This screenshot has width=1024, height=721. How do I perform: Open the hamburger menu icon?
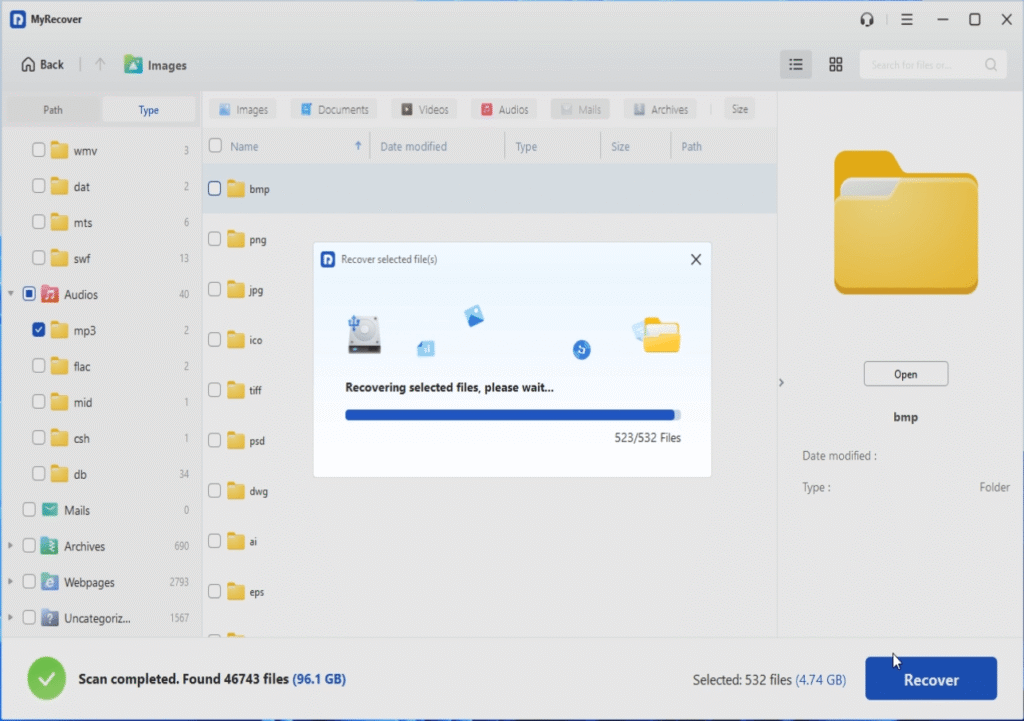906,20
